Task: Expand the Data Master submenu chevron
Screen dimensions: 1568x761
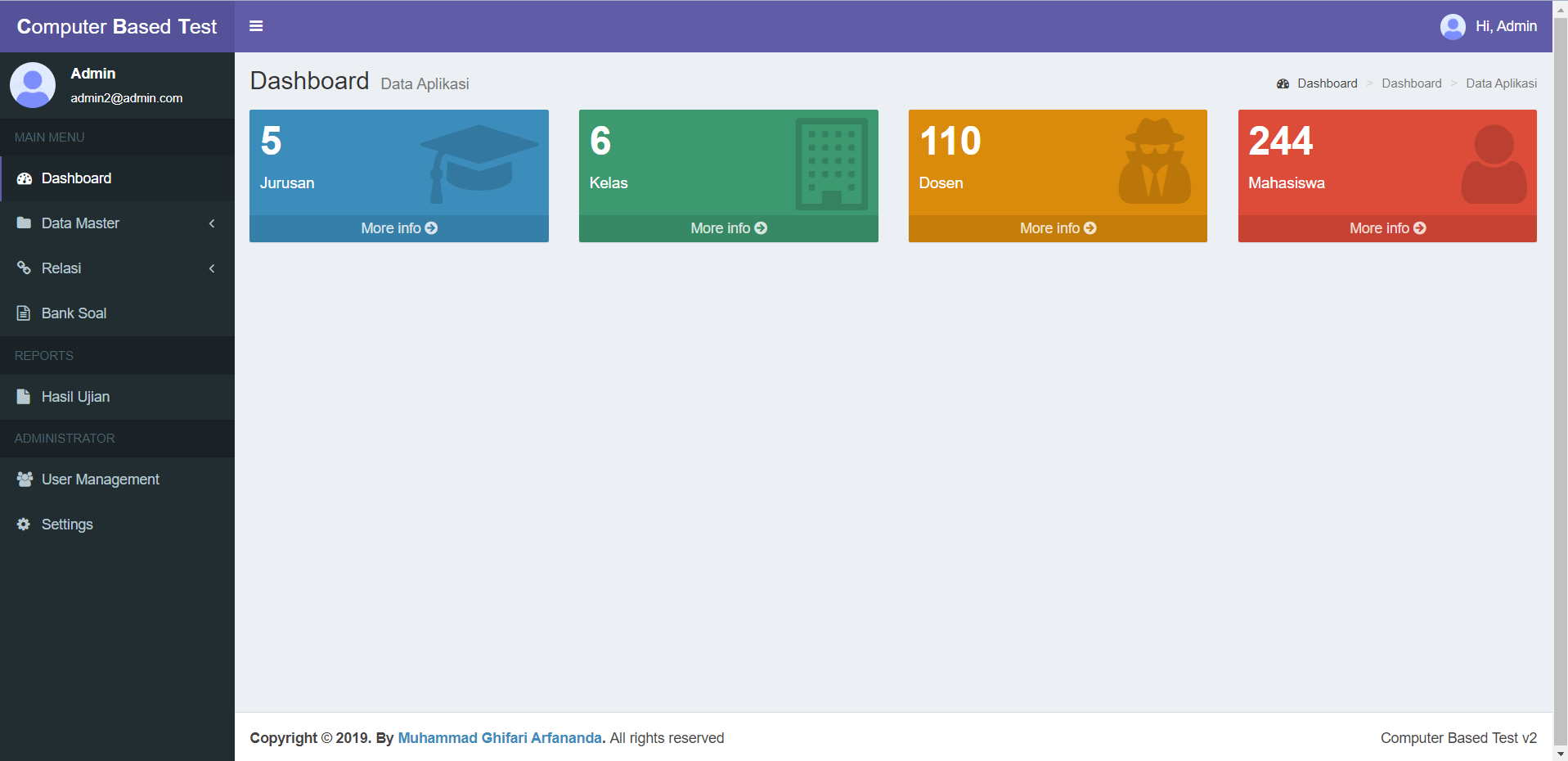Action: [212, 223]
